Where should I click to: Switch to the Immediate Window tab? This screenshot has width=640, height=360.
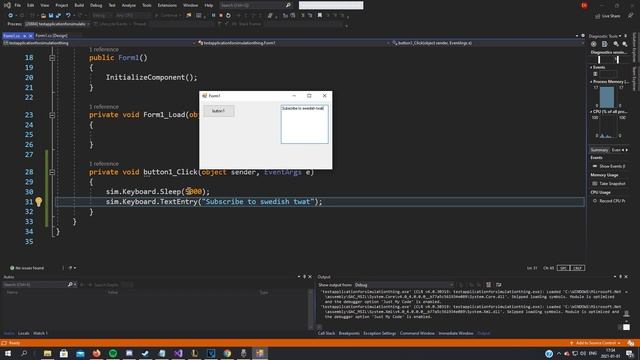(456, 333)
